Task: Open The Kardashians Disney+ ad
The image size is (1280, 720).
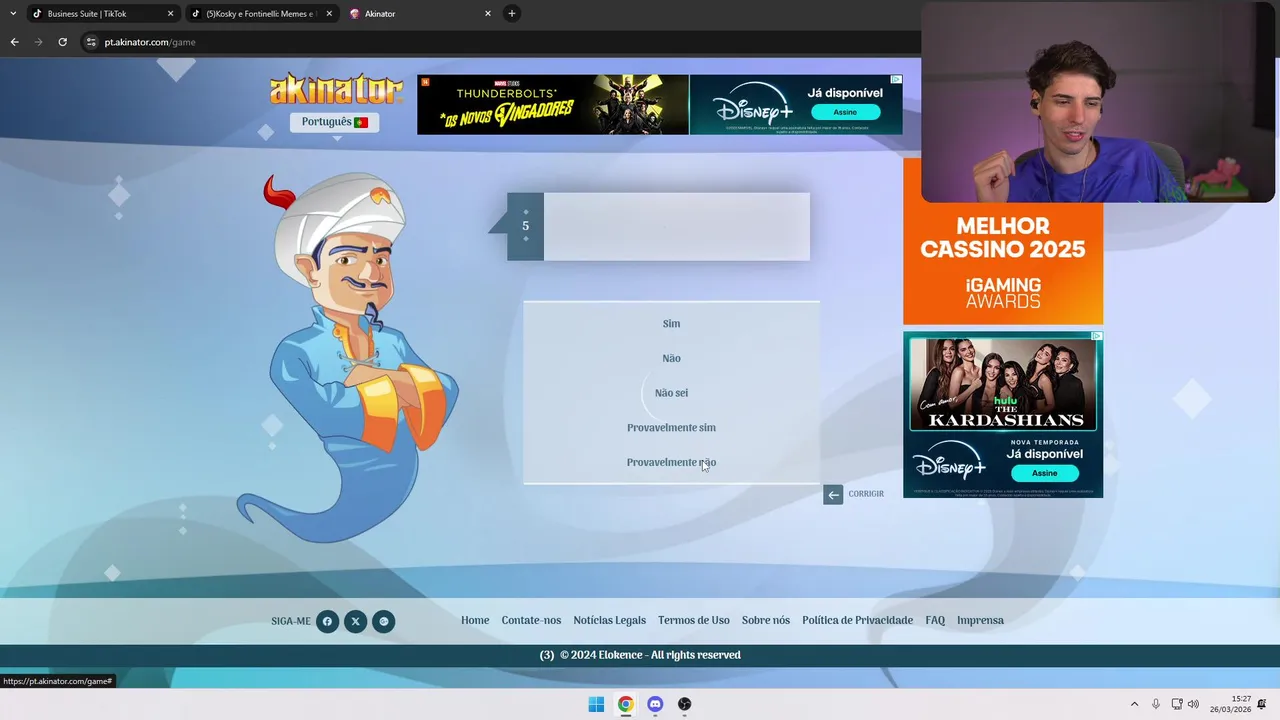Action: [1003, 415]
